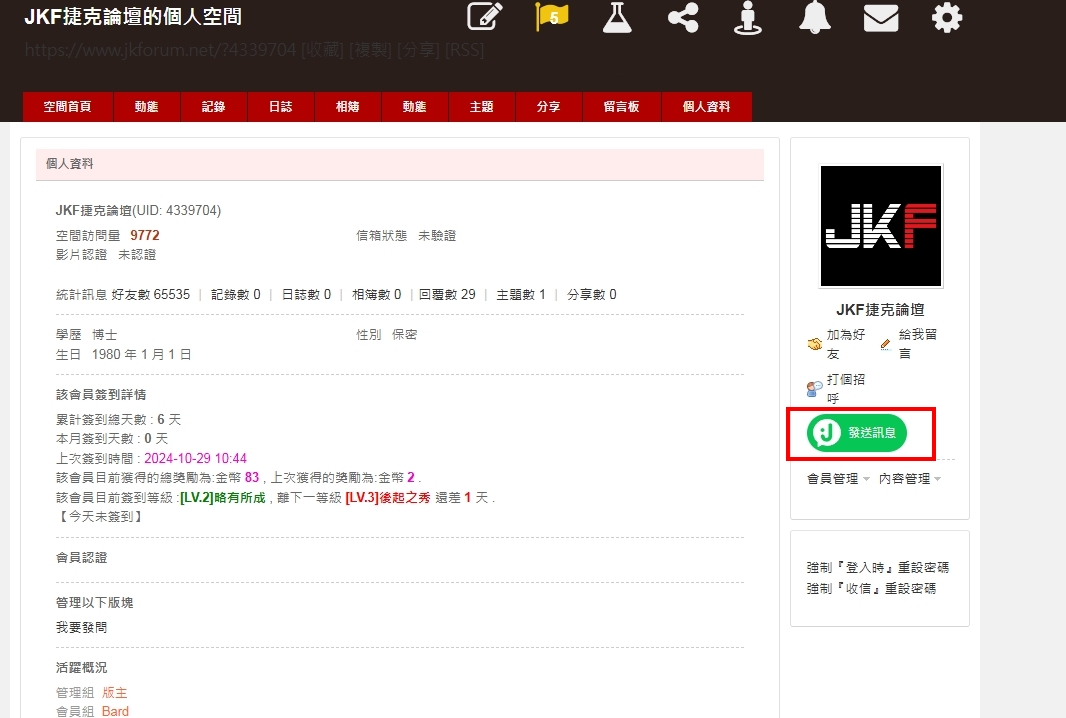The height and width of the screenshot is (718, 1066).
Task: Click the 空間訪問量 9772 value
Action: coord(145,235)
